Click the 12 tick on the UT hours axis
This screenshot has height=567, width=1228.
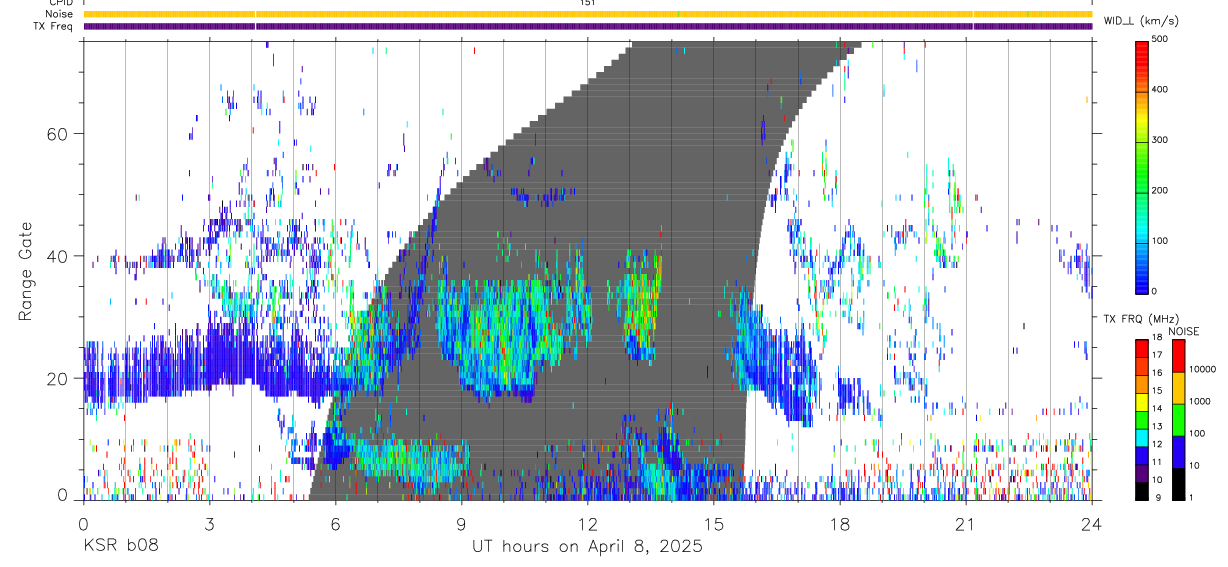tap(588, 523)
